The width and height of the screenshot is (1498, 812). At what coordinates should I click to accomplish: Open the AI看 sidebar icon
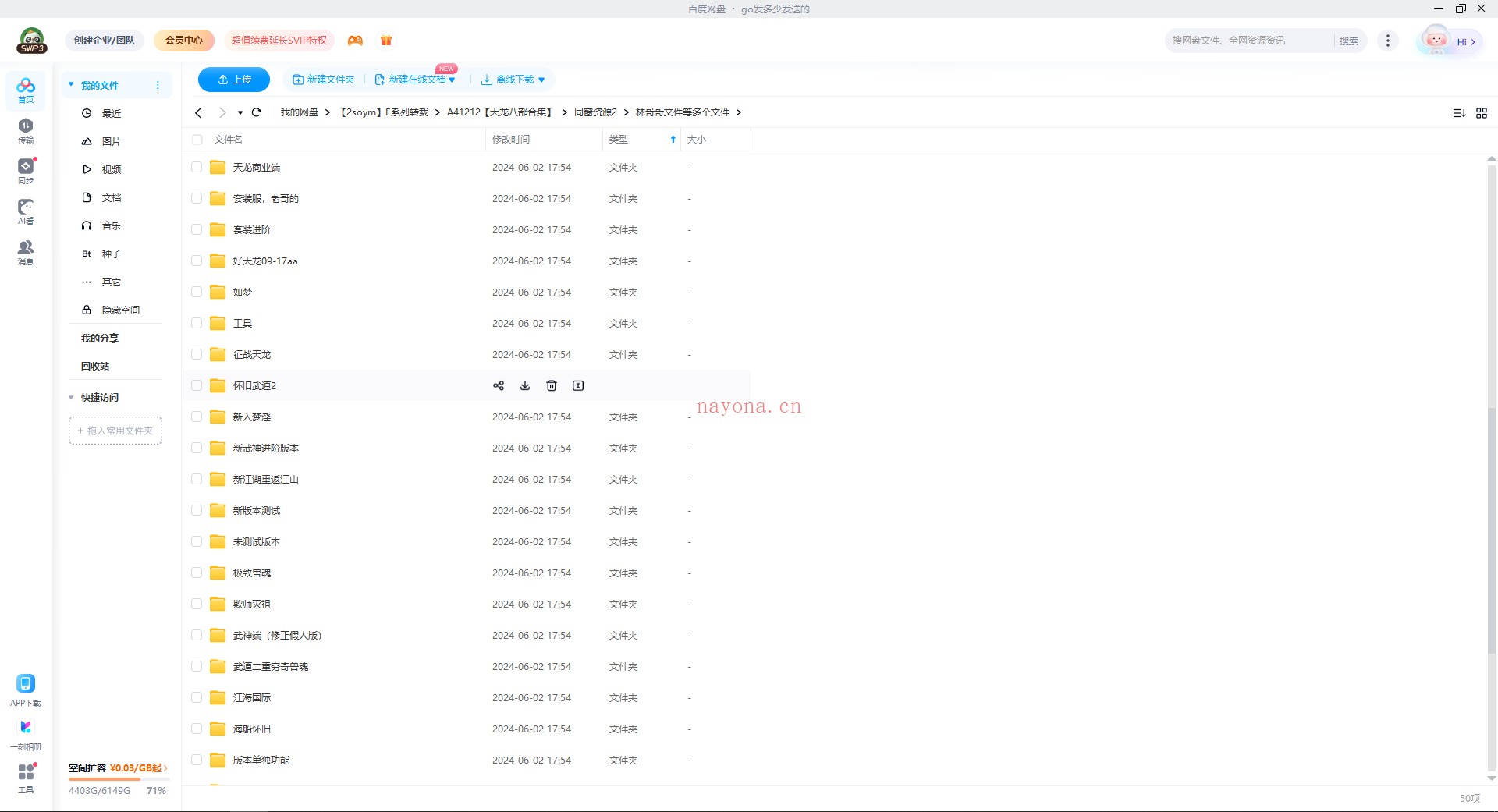click(x=26, y=211)
